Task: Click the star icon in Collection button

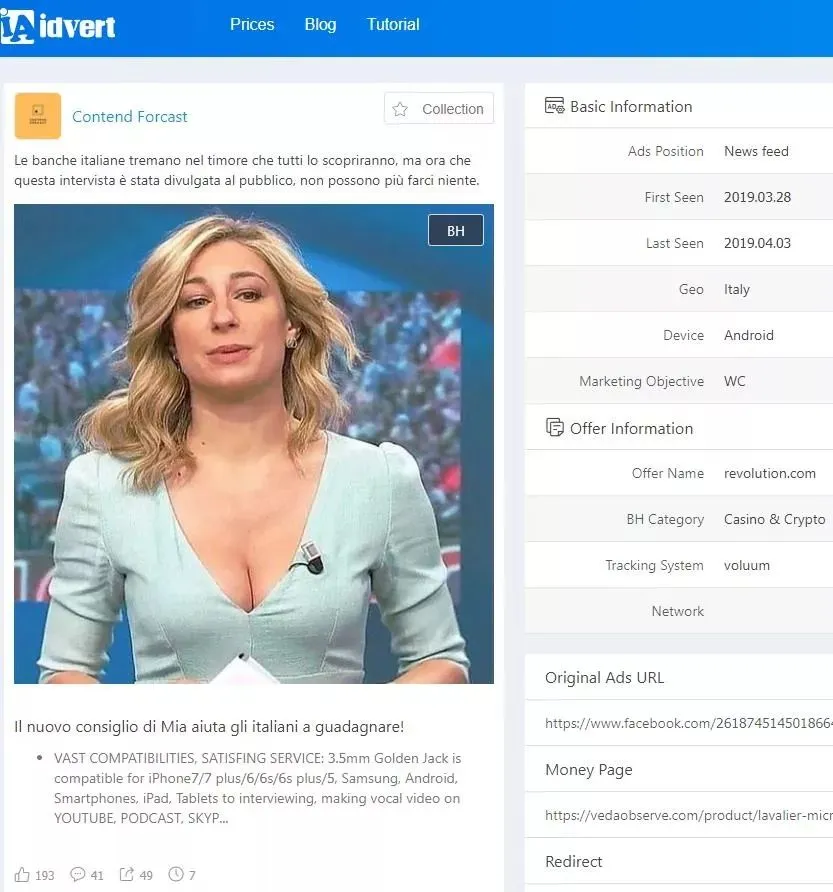Action: click(400, 109)
